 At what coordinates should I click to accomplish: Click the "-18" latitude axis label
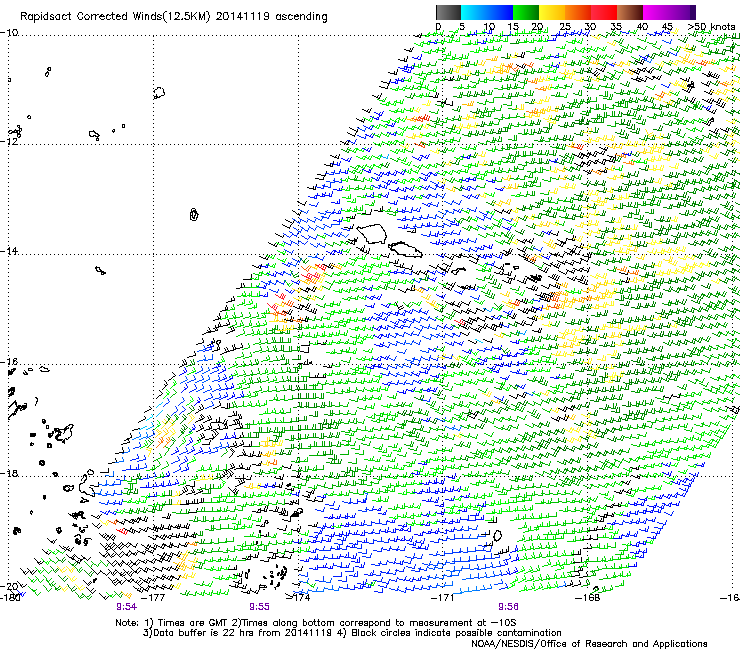pyautogui.click(x=9, y=473)
